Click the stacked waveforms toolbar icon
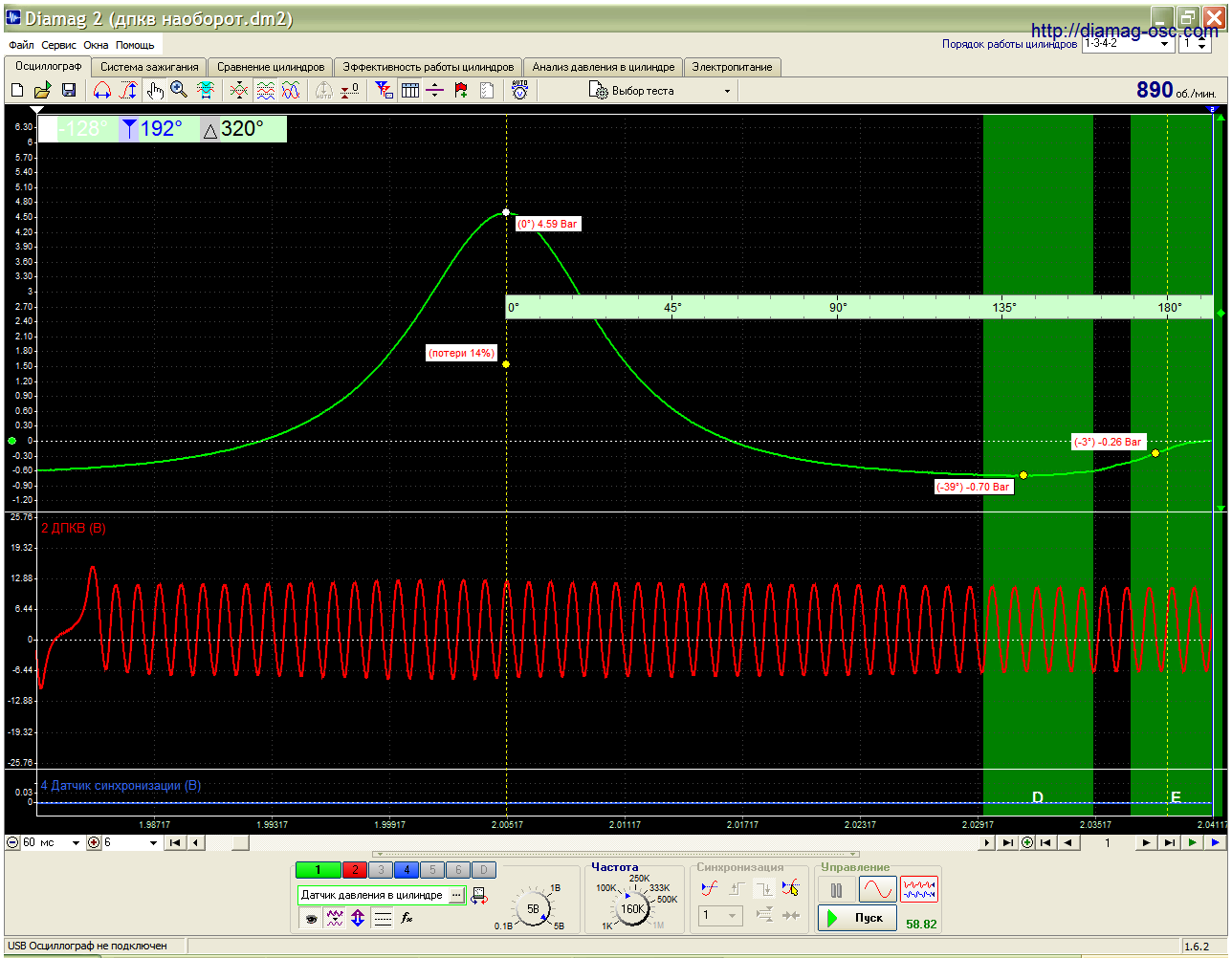The image size is (1232, 958). (x=266, y=90)
